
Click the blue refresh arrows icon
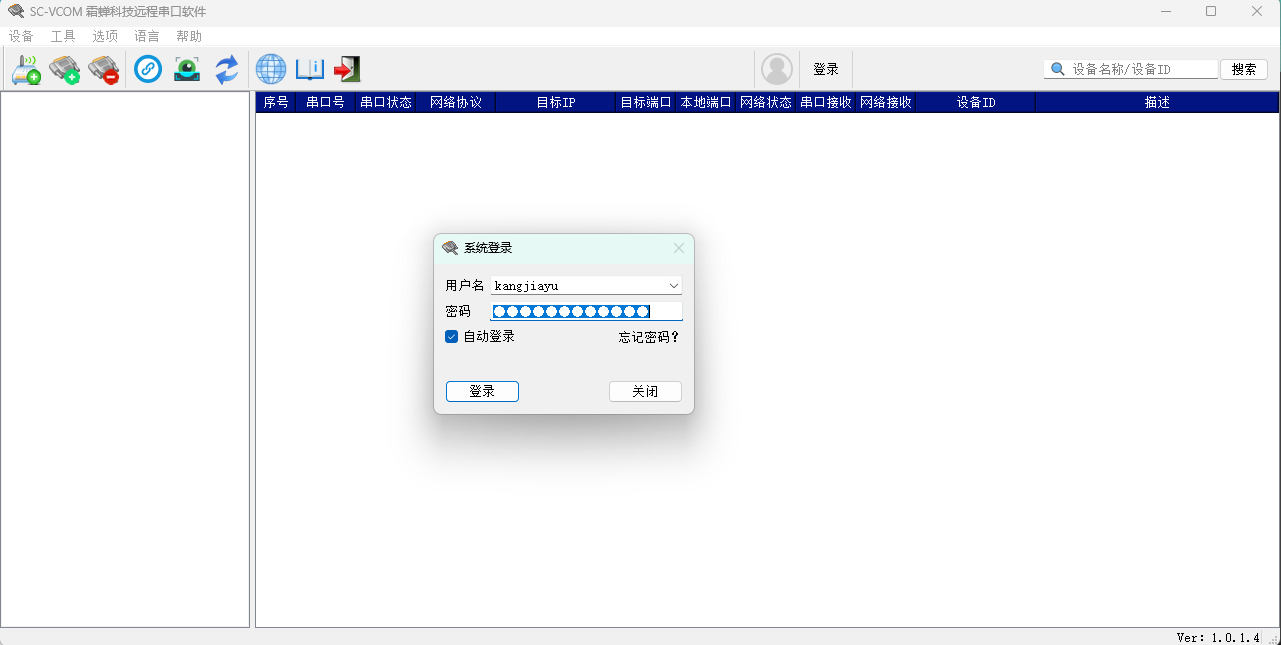[227, 69]
